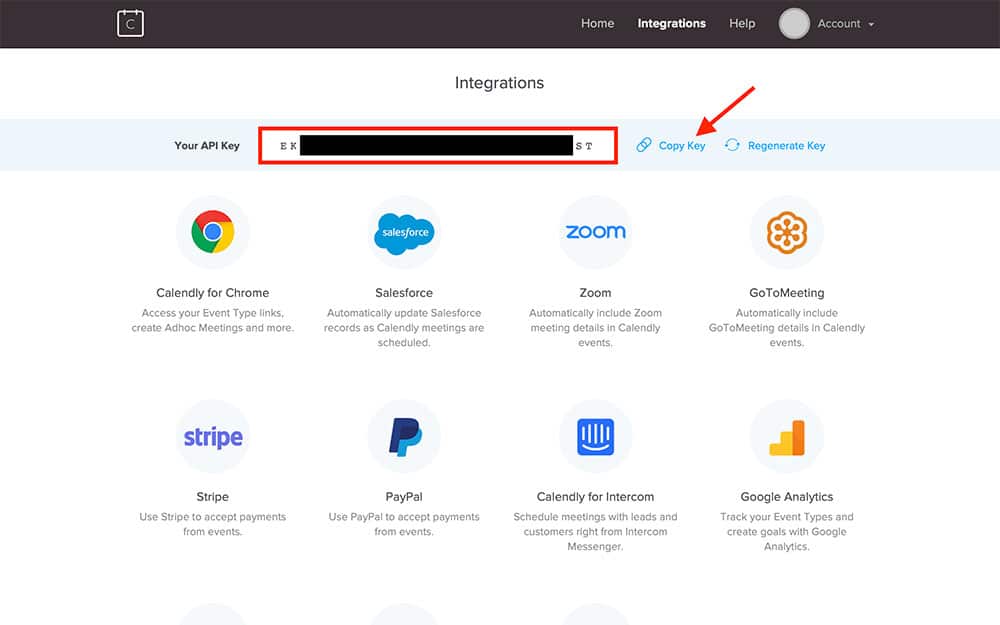Select the Zoom integration icon
Viewport: 1000px width, 625px height.
point(595,232)
